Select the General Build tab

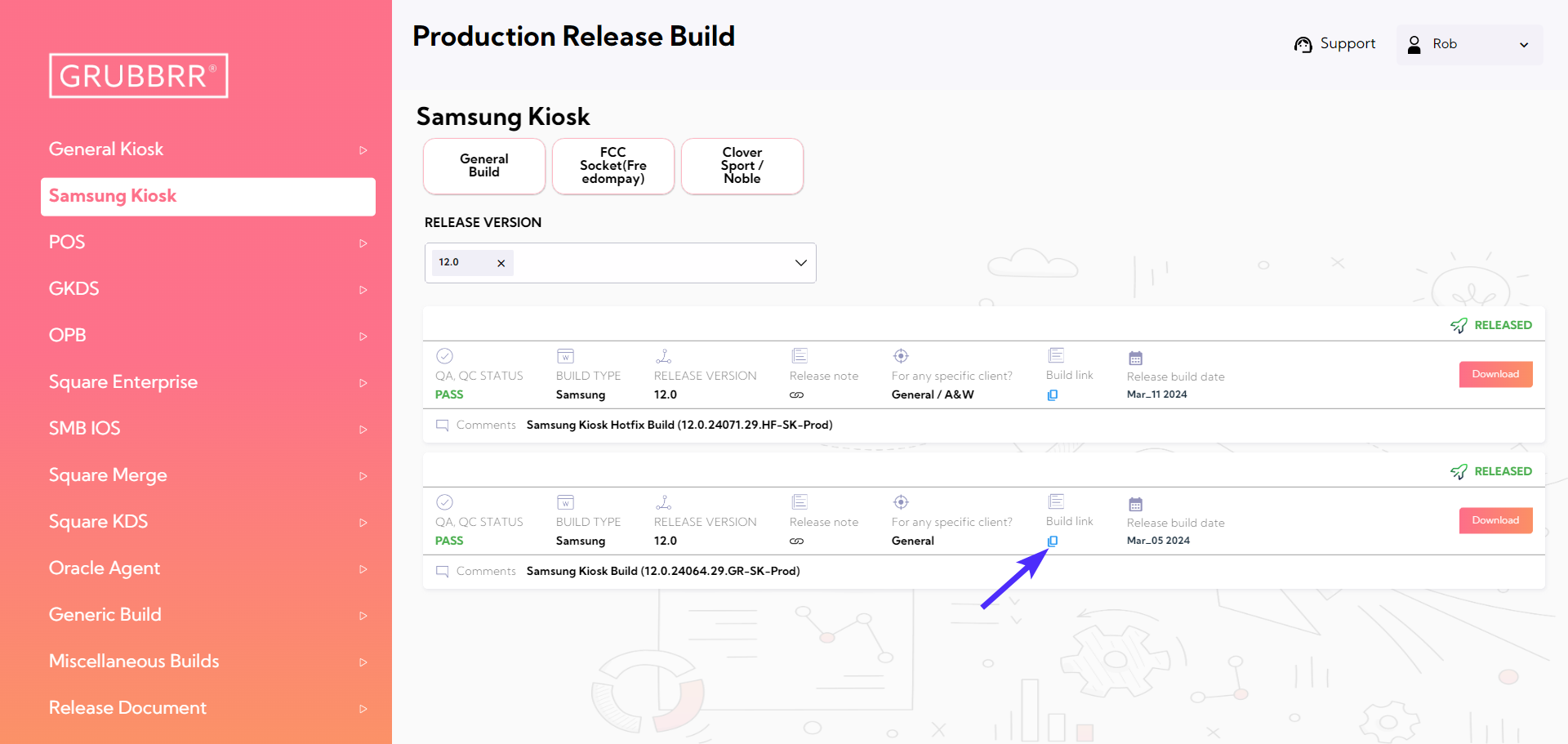click(484, 166)
